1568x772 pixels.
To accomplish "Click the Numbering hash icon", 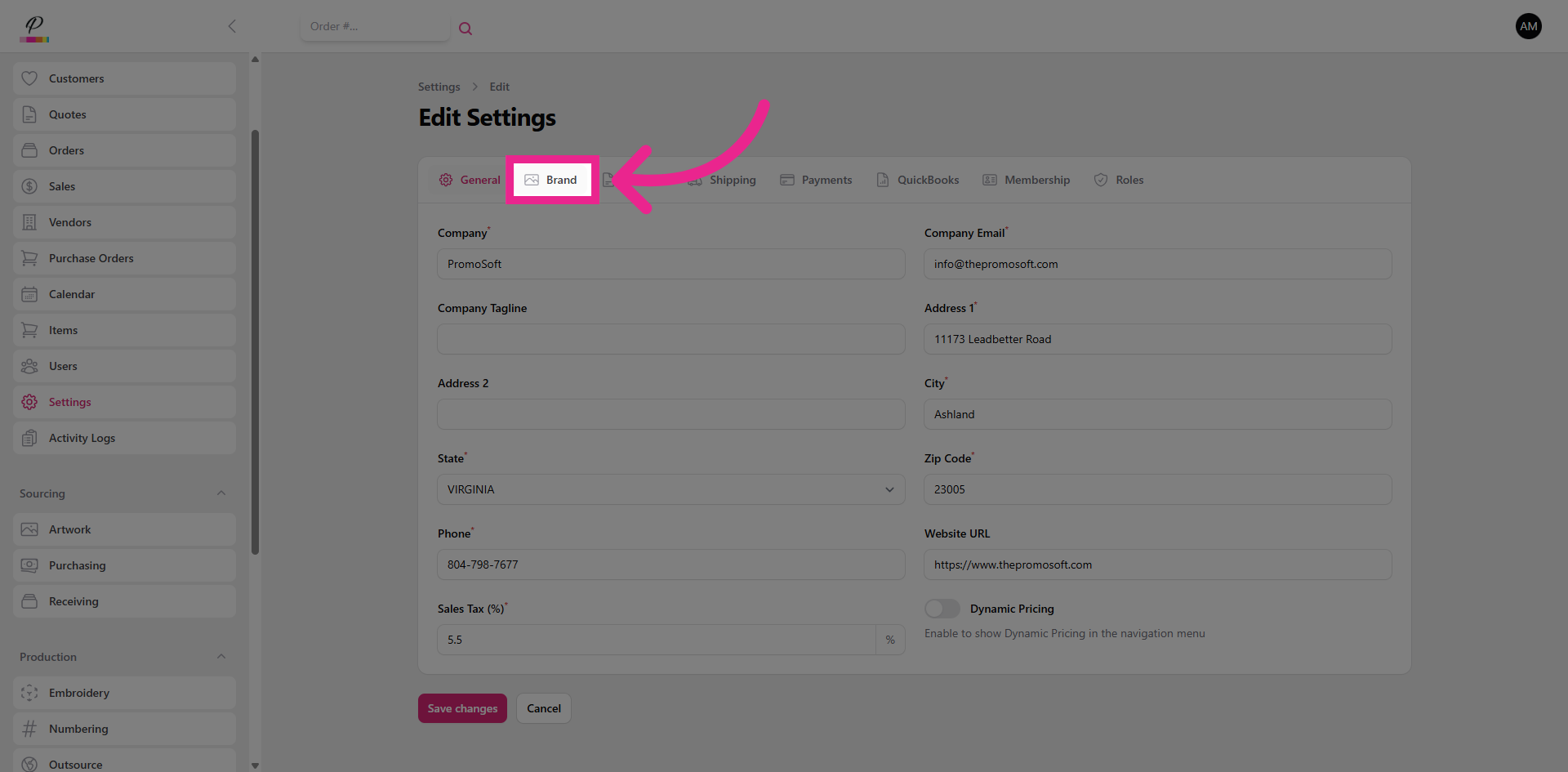I will click(x=29, y=729).
